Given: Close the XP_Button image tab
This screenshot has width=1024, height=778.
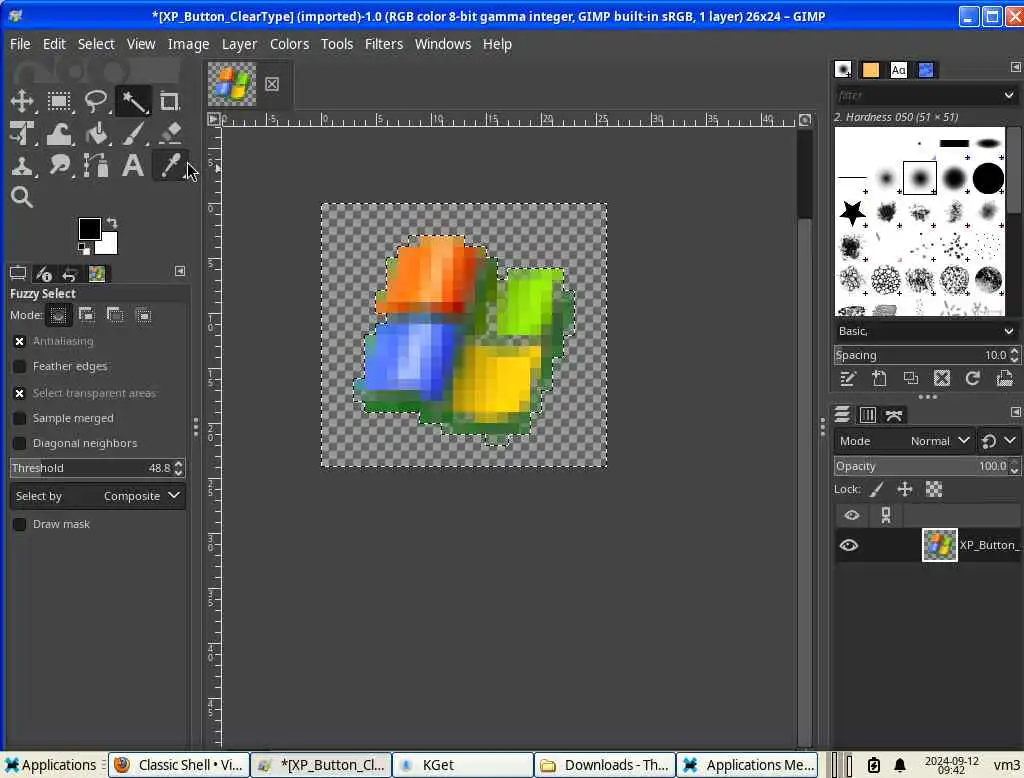Looking at the screenshot, I should click(x=272, y=84).
